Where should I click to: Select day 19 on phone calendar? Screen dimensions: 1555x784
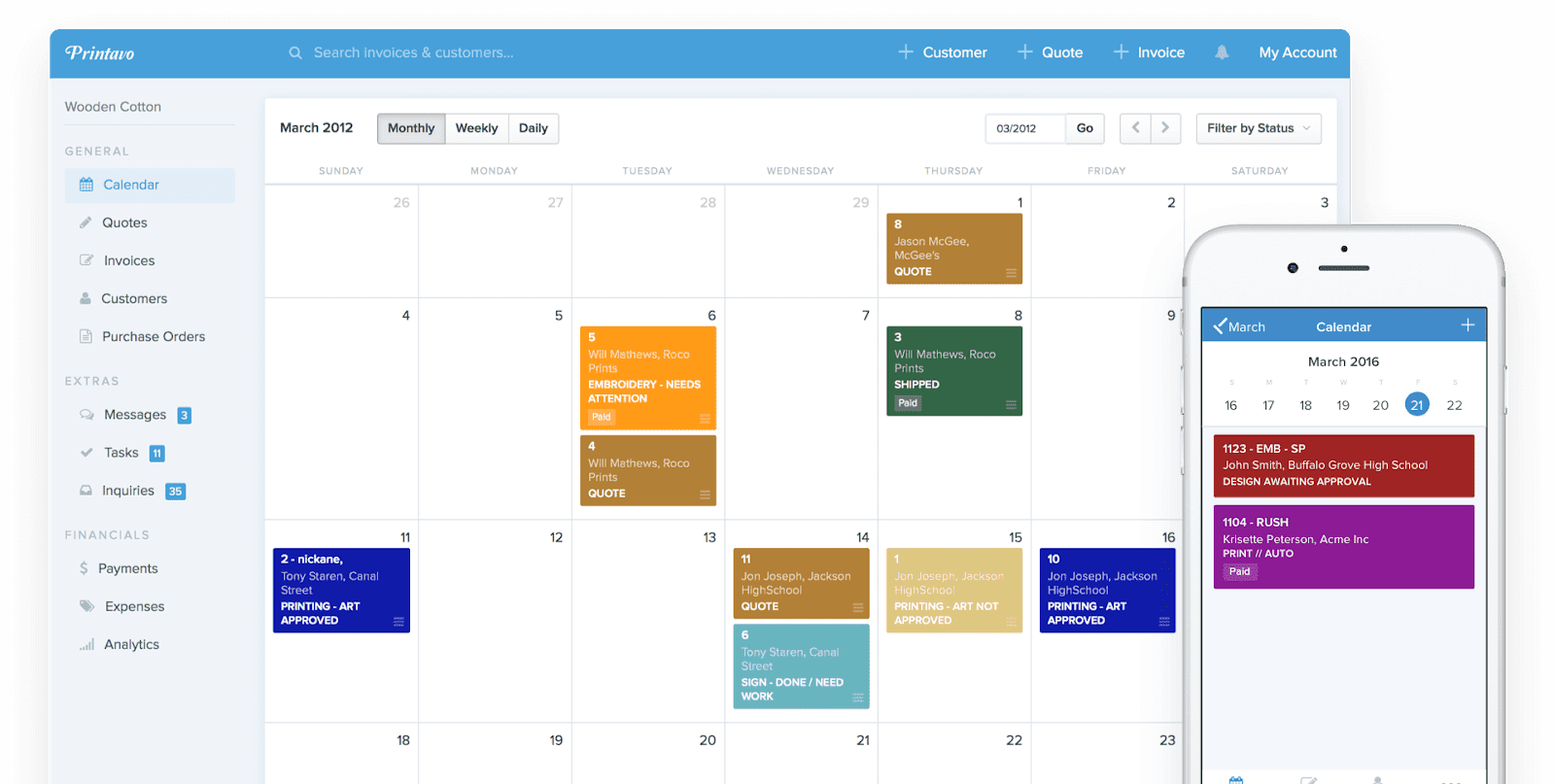1343,405
